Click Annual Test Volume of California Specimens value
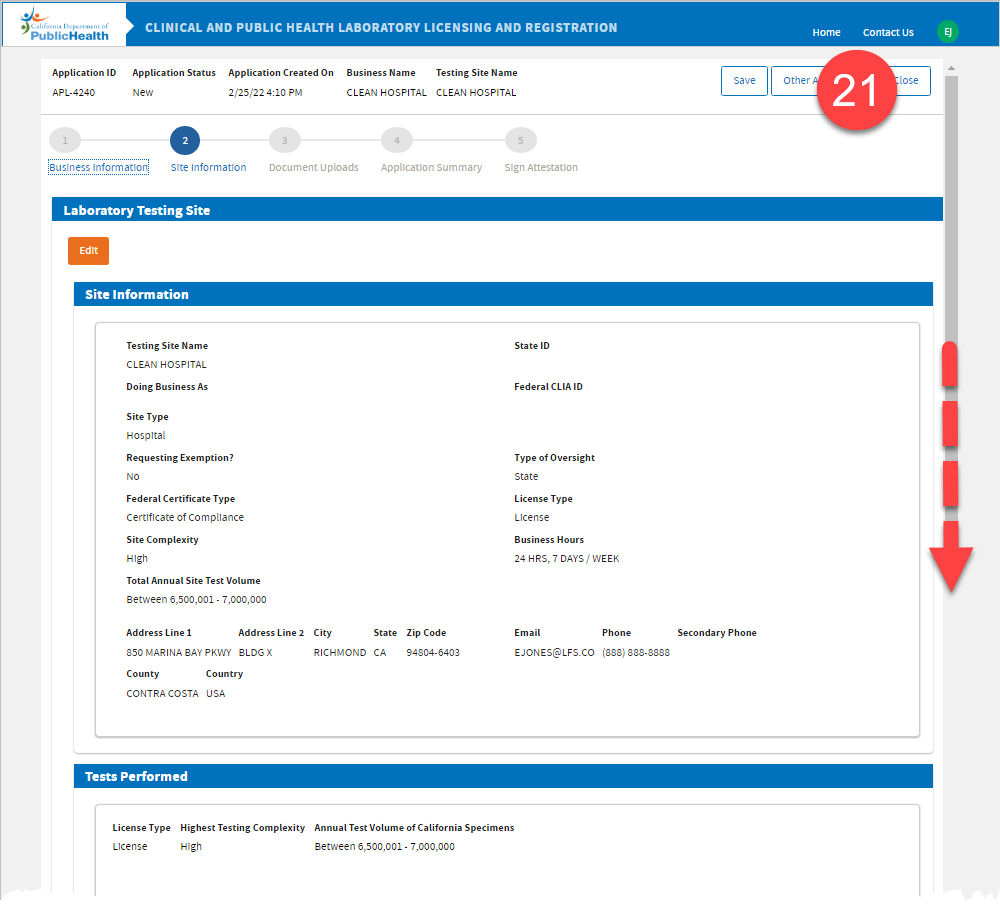 (x=385, y=847)
